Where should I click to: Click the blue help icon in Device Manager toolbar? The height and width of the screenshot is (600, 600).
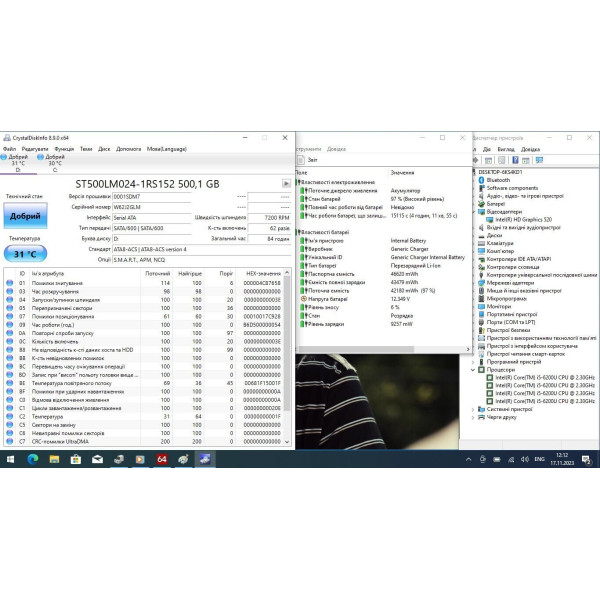point(515,160)
